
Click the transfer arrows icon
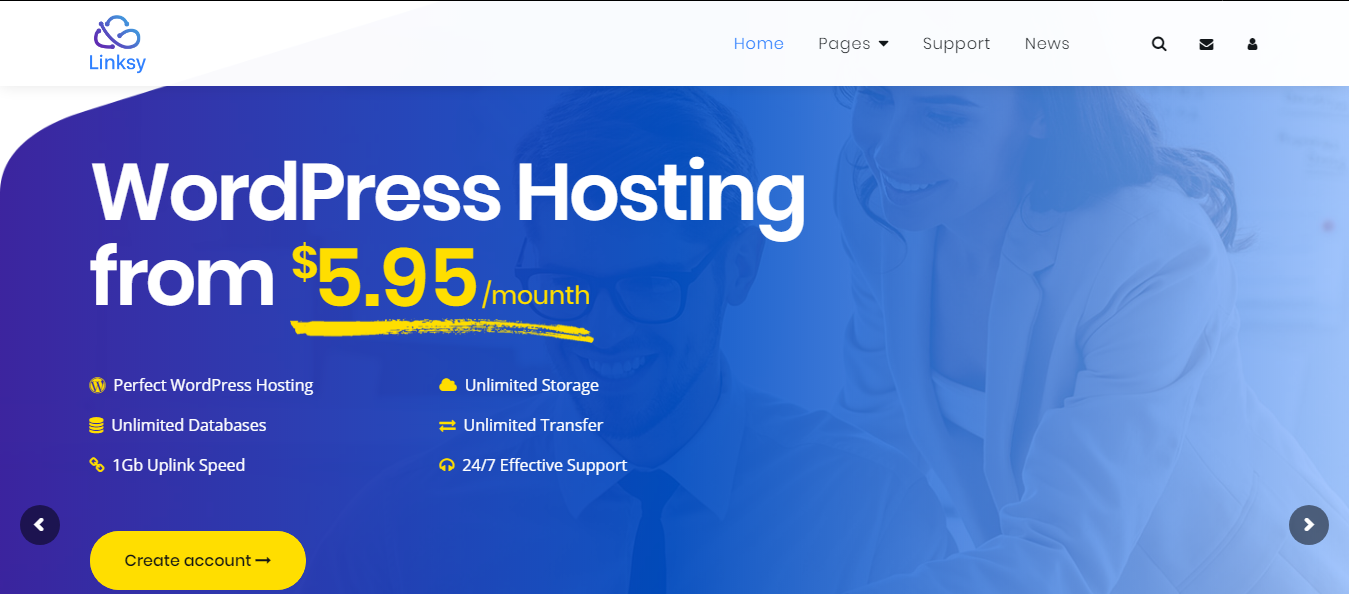pos(447,425)
